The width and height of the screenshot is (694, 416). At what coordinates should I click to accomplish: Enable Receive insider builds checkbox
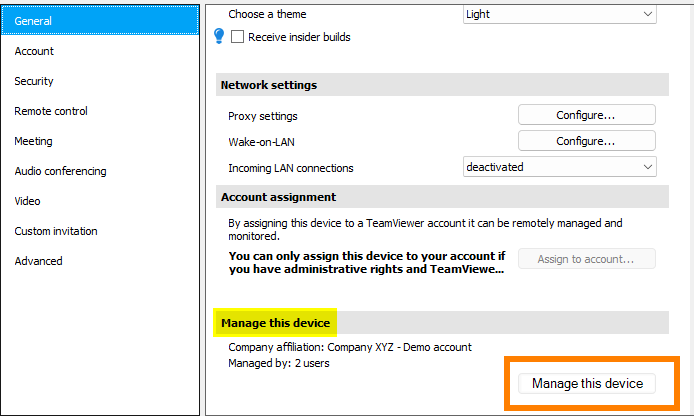tap(237, 37)
